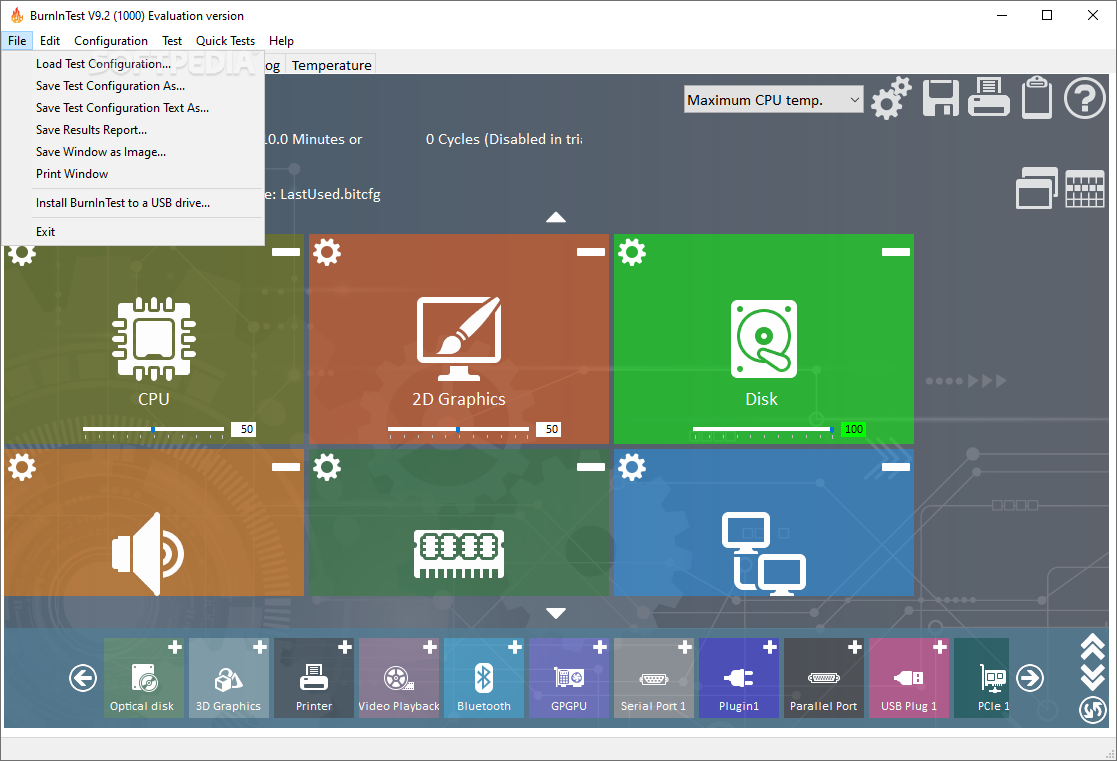Collapse the upper panel with up arrow

point(556,217)
